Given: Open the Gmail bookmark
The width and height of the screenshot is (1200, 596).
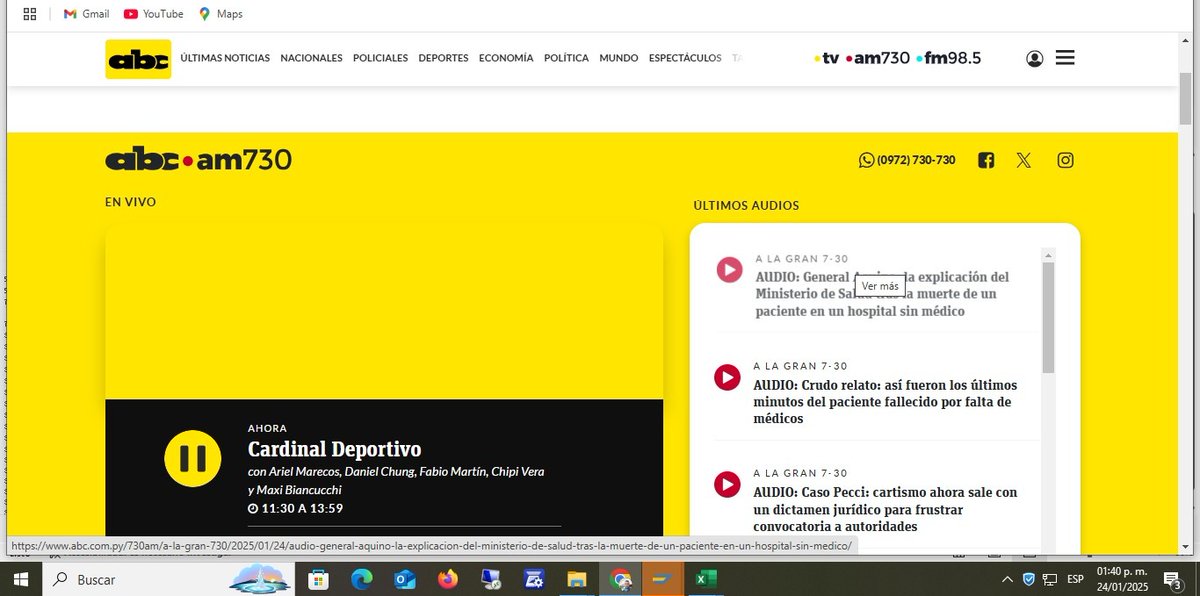Looking at the screenshot, I should pyautogui.click(x=86, y=14).
